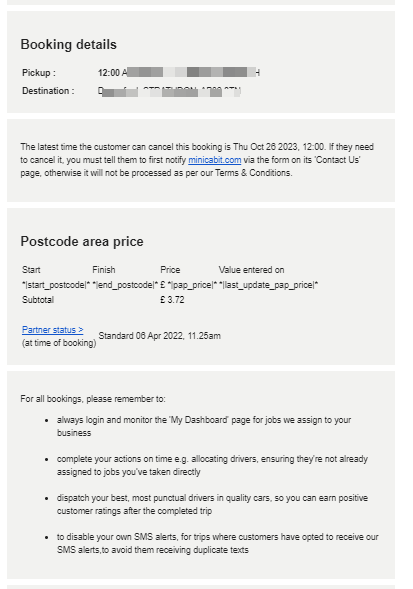The width and height of the screenshot is (413, 589).
Task: Click the start_postcode placeholder cell
Action: (56, 285)
